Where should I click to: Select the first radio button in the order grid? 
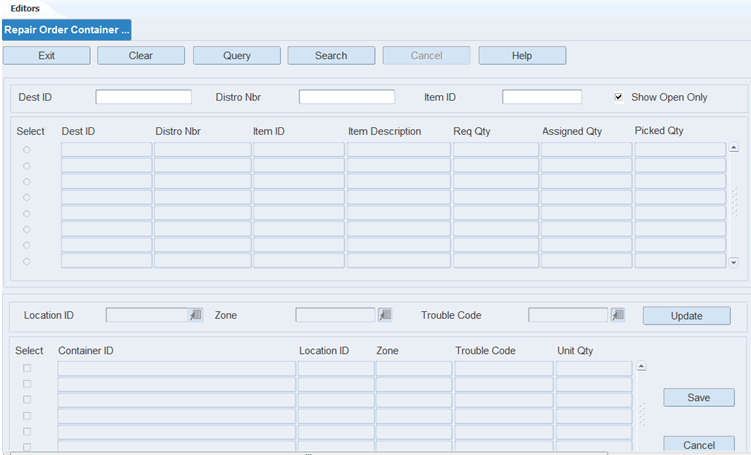26,150
